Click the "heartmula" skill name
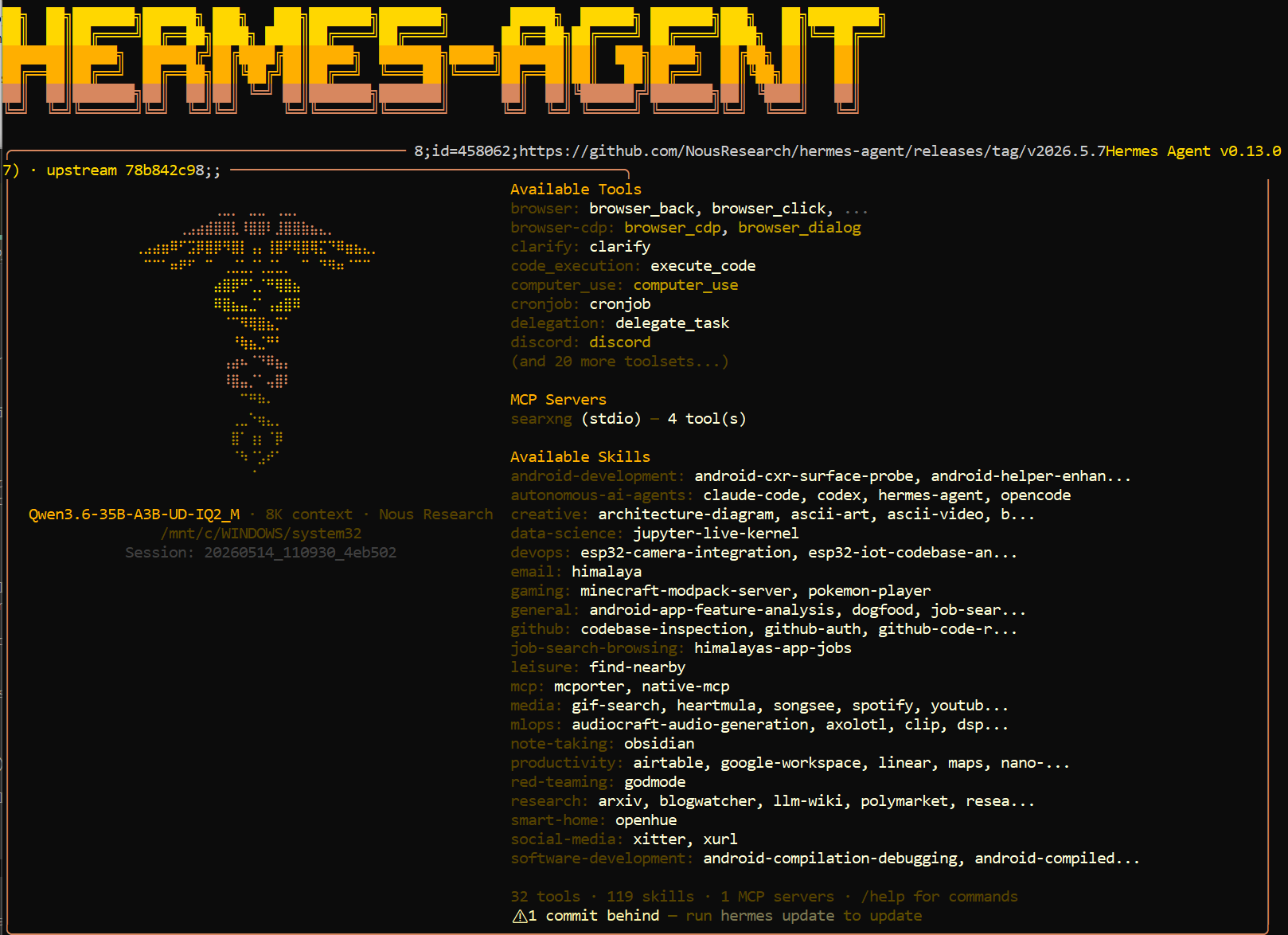Image resolution: width=1288 pixels, height=935 pixels. 716,706
